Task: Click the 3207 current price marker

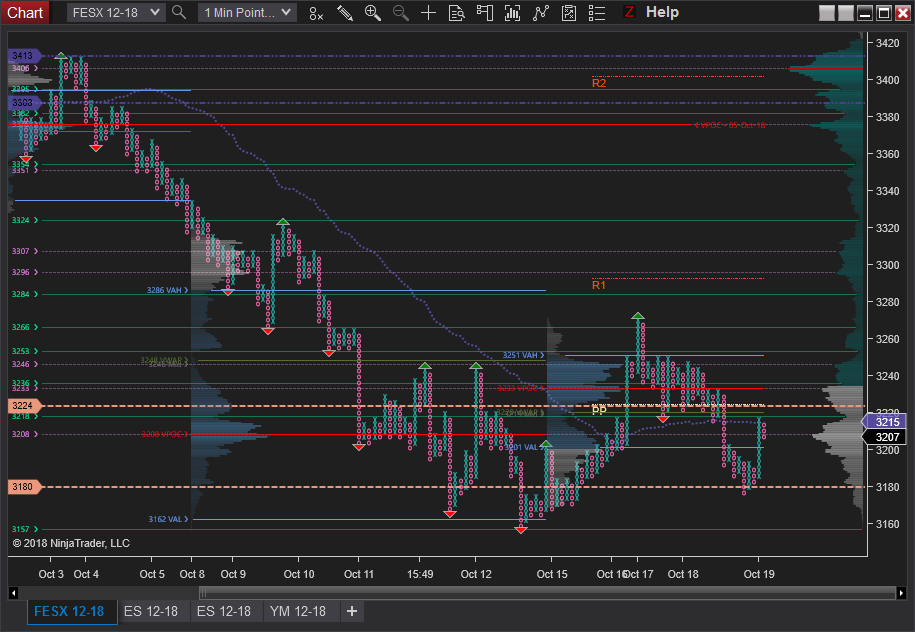Action: coord(885,437)
